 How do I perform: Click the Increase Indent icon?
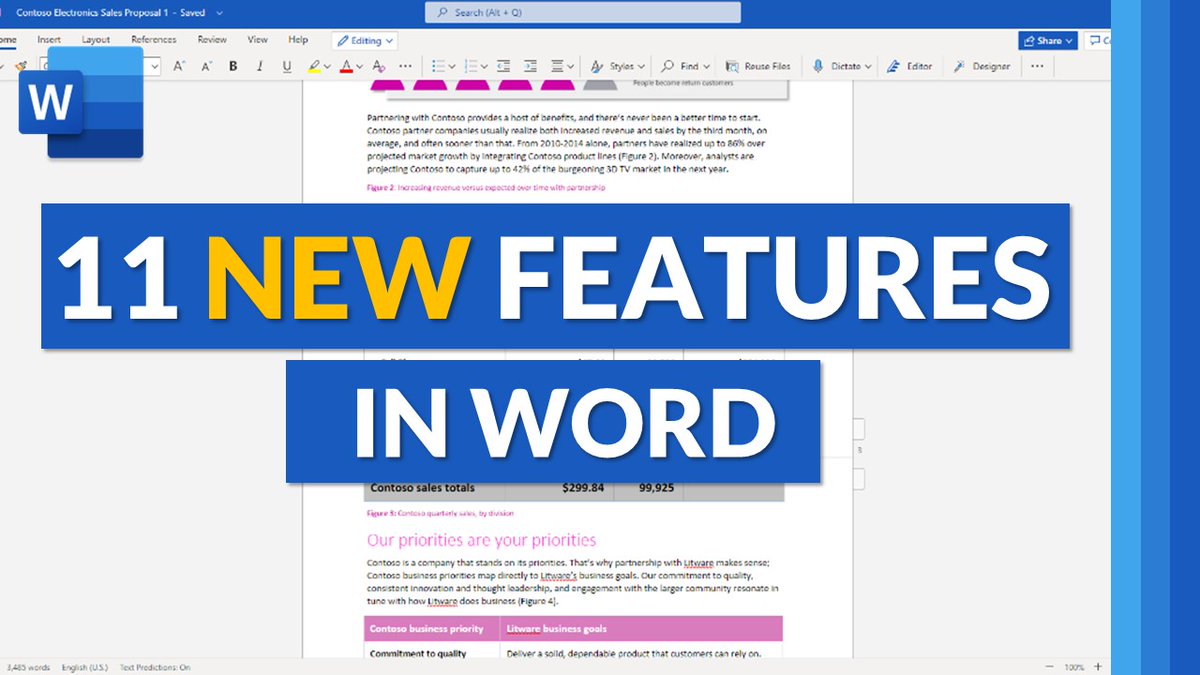[x=531, y=66]
